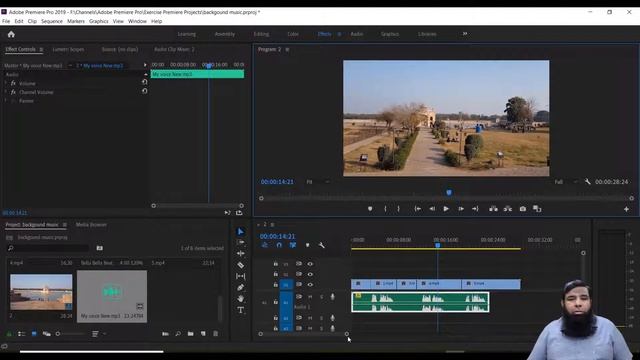
Task: Play the Program monitor sequence
Action: (446, 209)
